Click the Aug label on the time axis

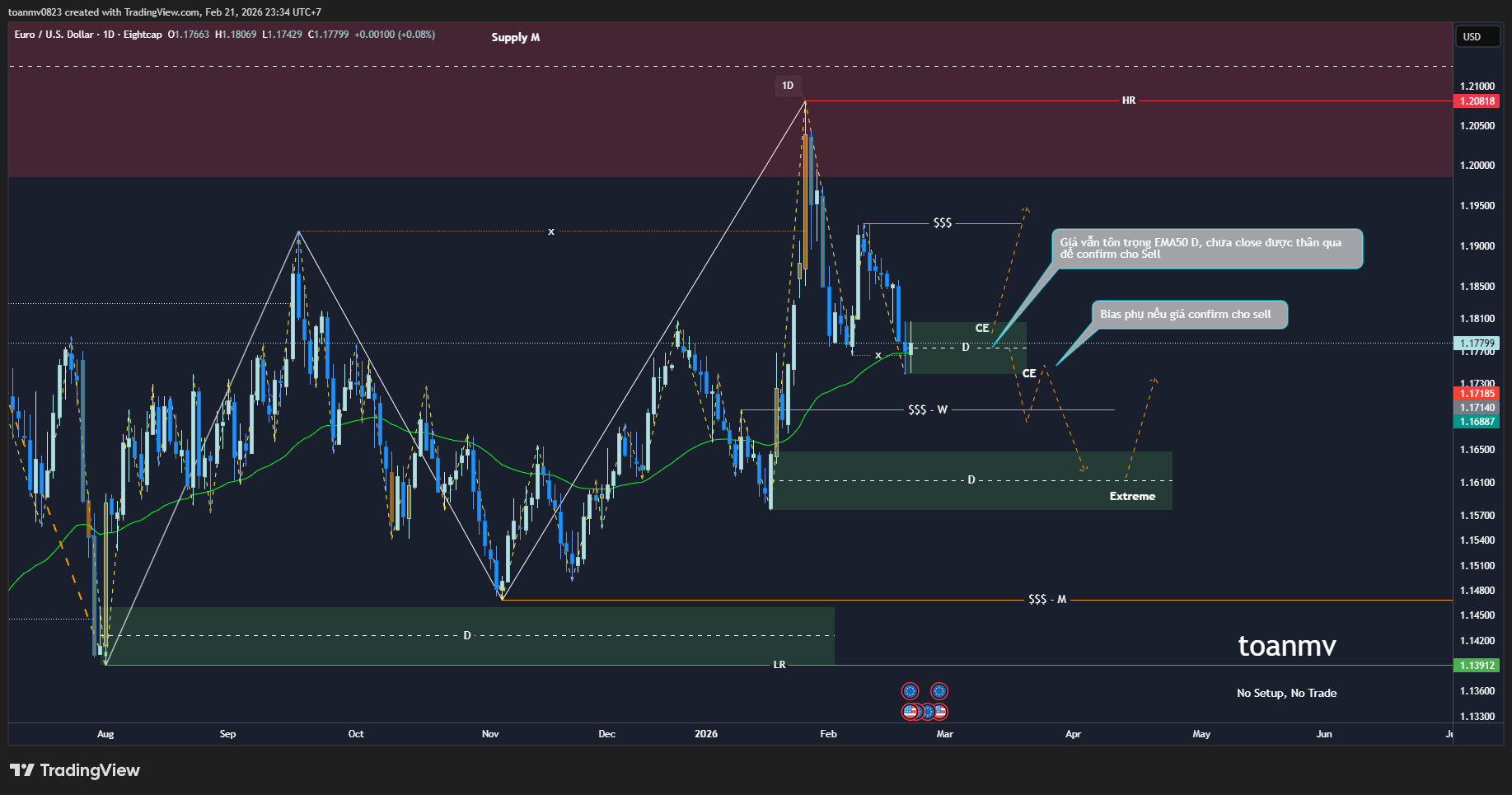tap(105, 733)
